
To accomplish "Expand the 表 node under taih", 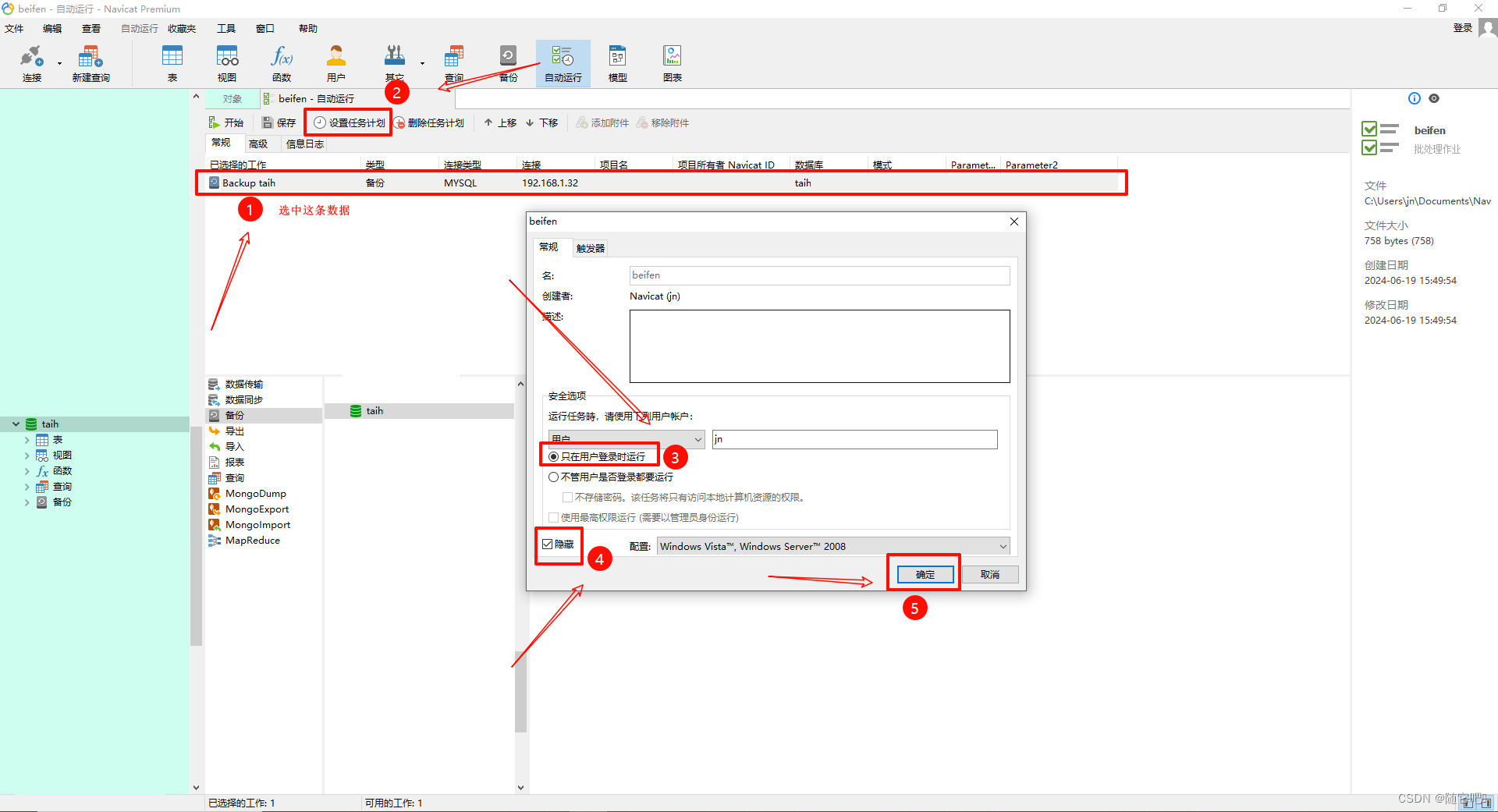I will (27, 439).
